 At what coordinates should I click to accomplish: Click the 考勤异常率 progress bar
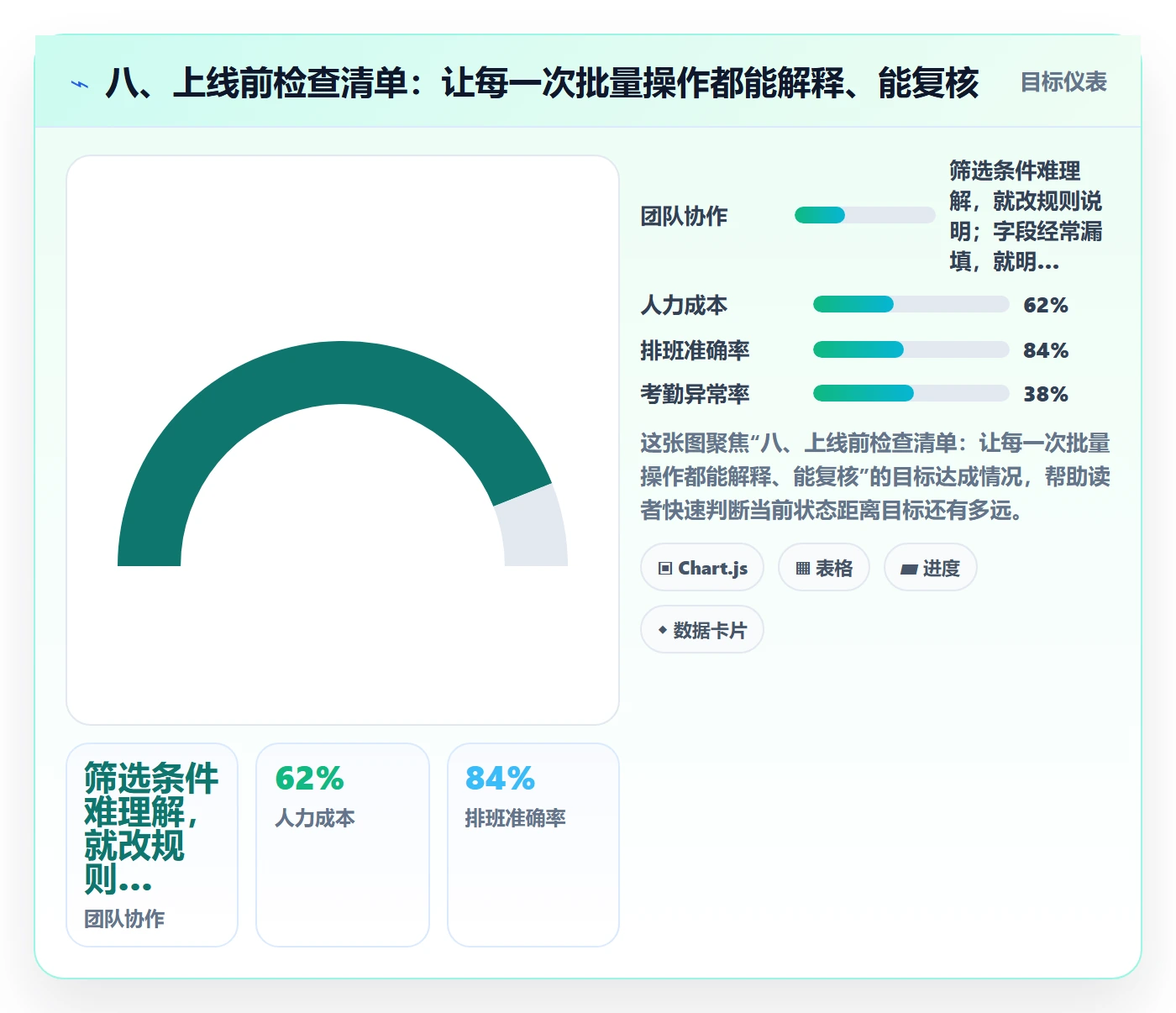click(x=911, y=393)
